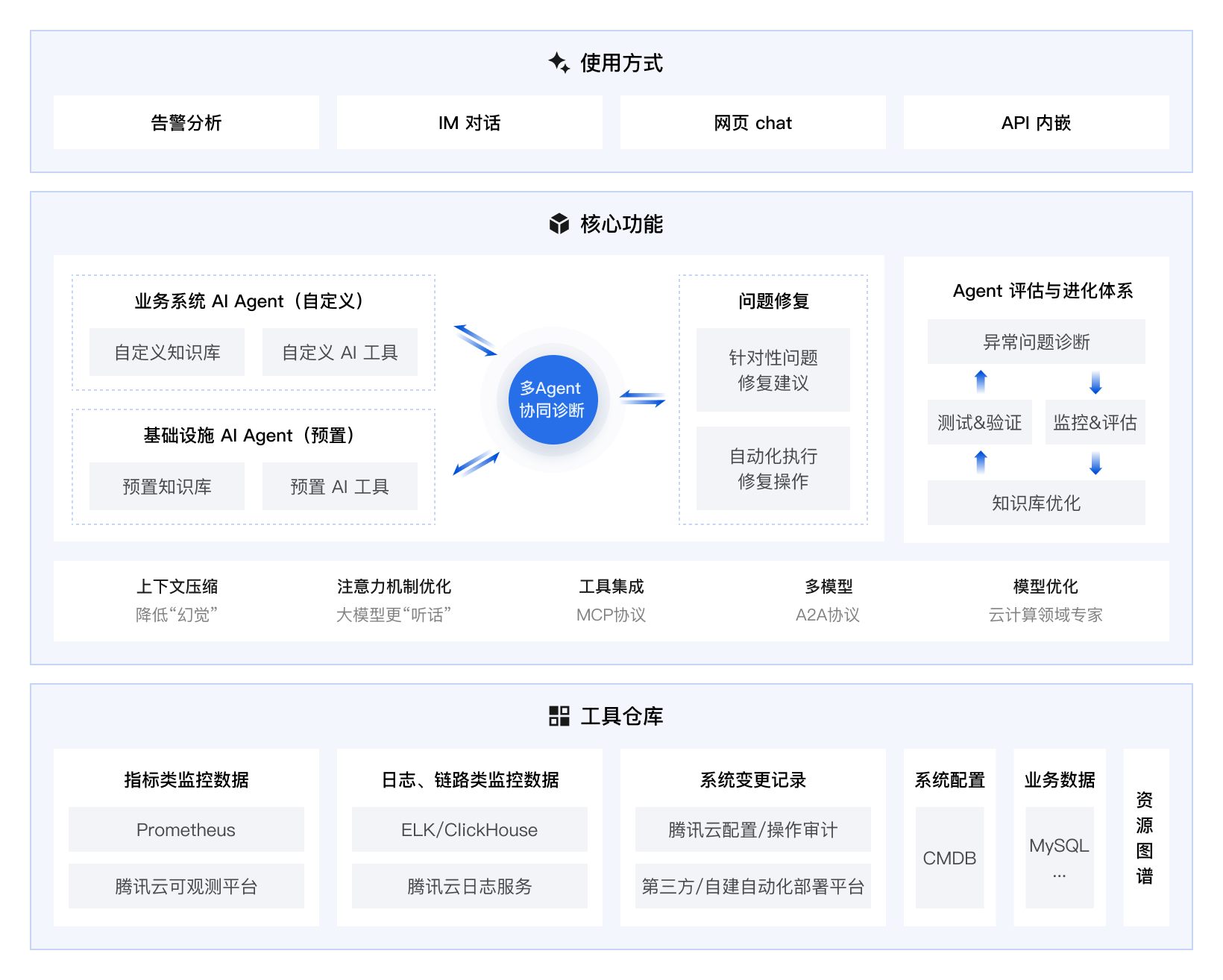Click the 针对性问题 修复建议 block
Viewport: 1223px width, 980px height.
pyautogui.click(x=773, y=370)
